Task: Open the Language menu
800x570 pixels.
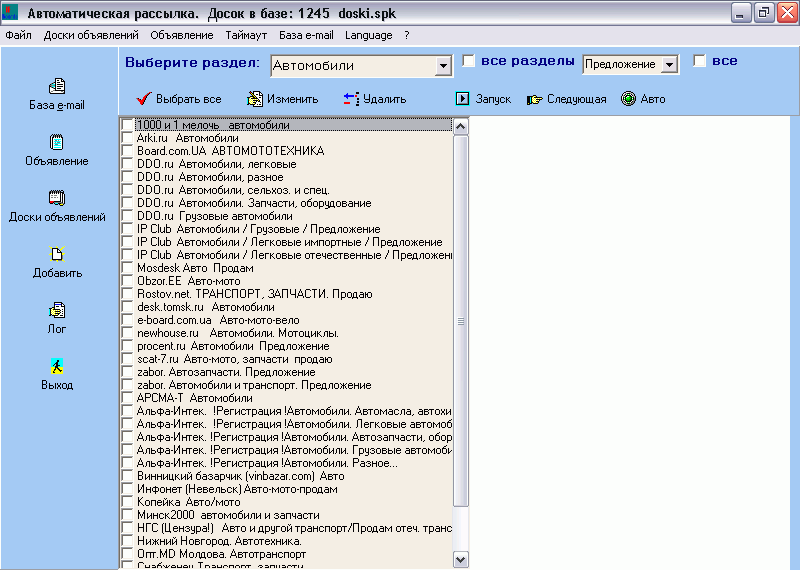Action: 368,35
